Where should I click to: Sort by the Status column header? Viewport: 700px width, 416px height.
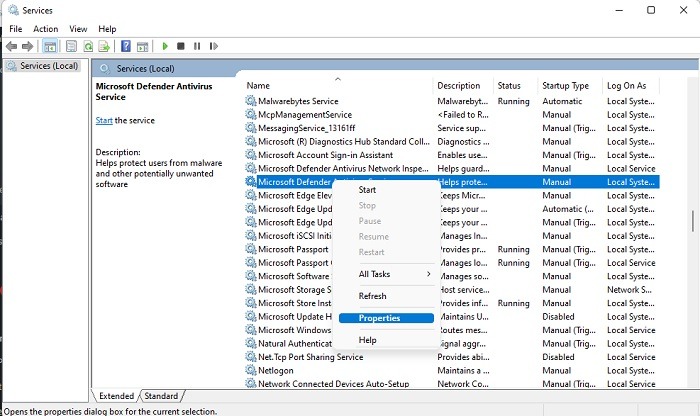click(515, 86)
